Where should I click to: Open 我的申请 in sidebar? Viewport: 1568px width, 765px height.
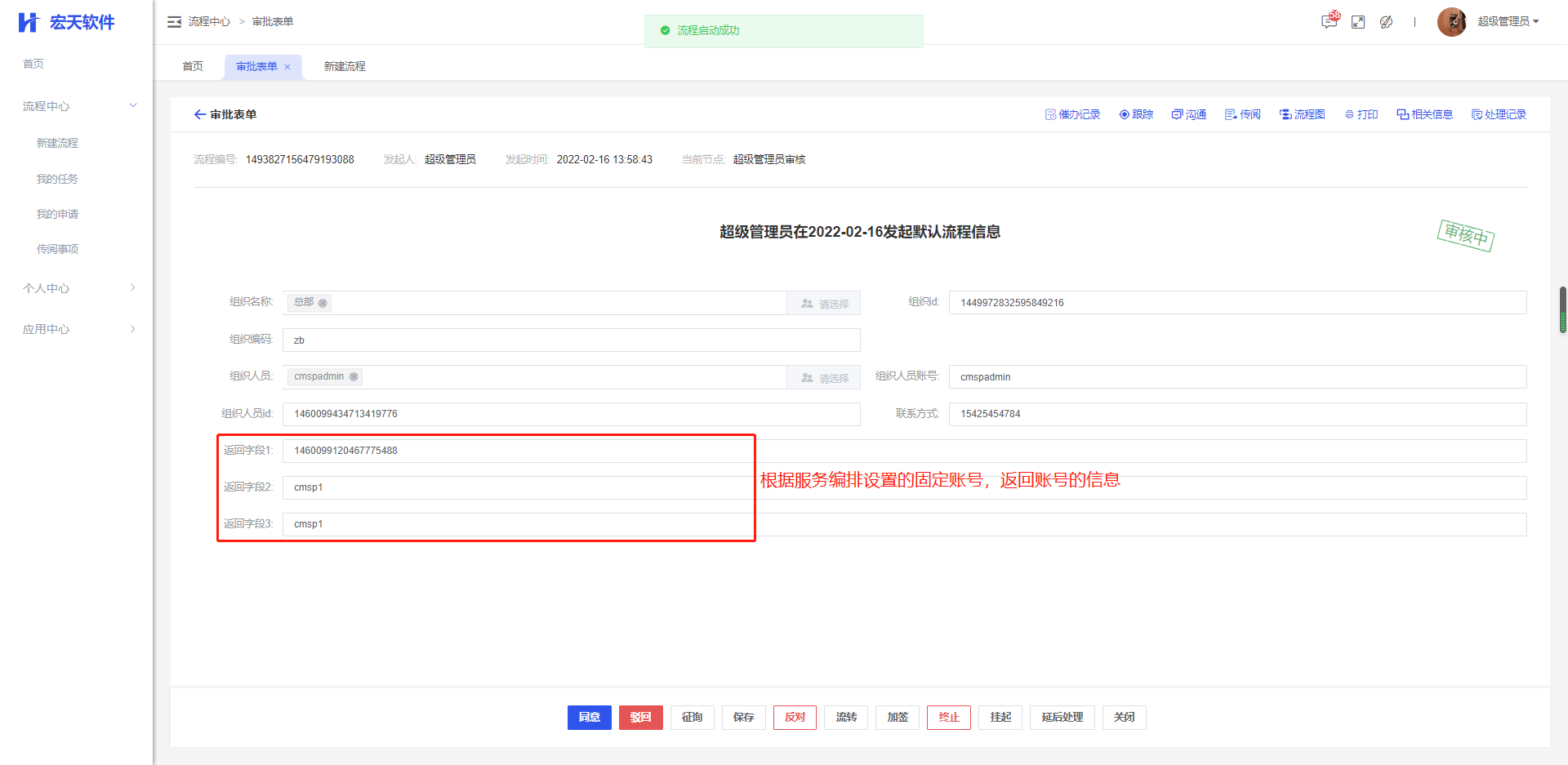pyautogui.click(x=57, y=214)
